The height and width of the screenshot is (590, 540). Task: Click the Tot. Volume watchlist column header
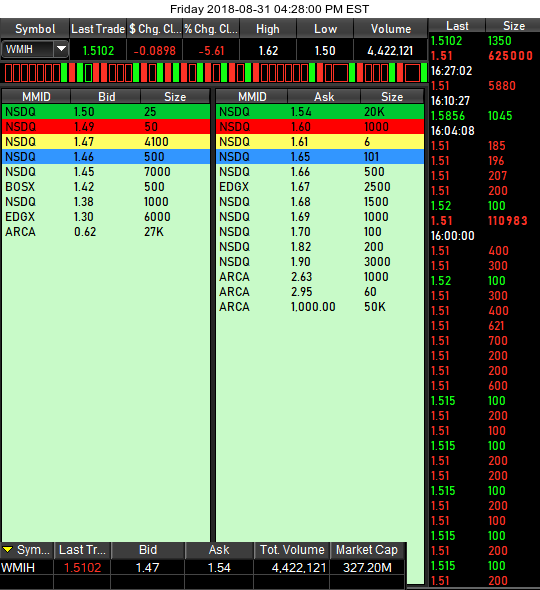(292, 550)
